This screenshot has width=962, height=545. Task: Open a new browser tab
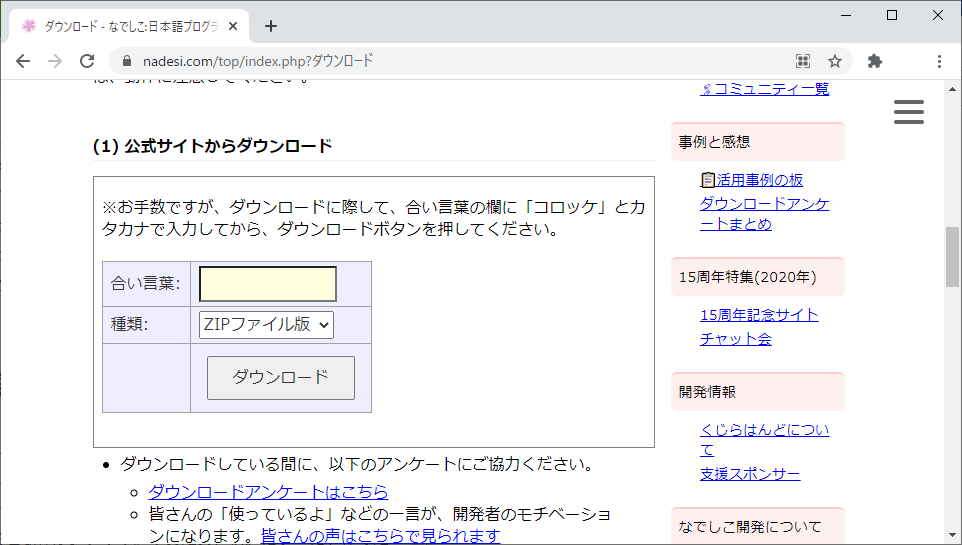click(x=271, y=26)
